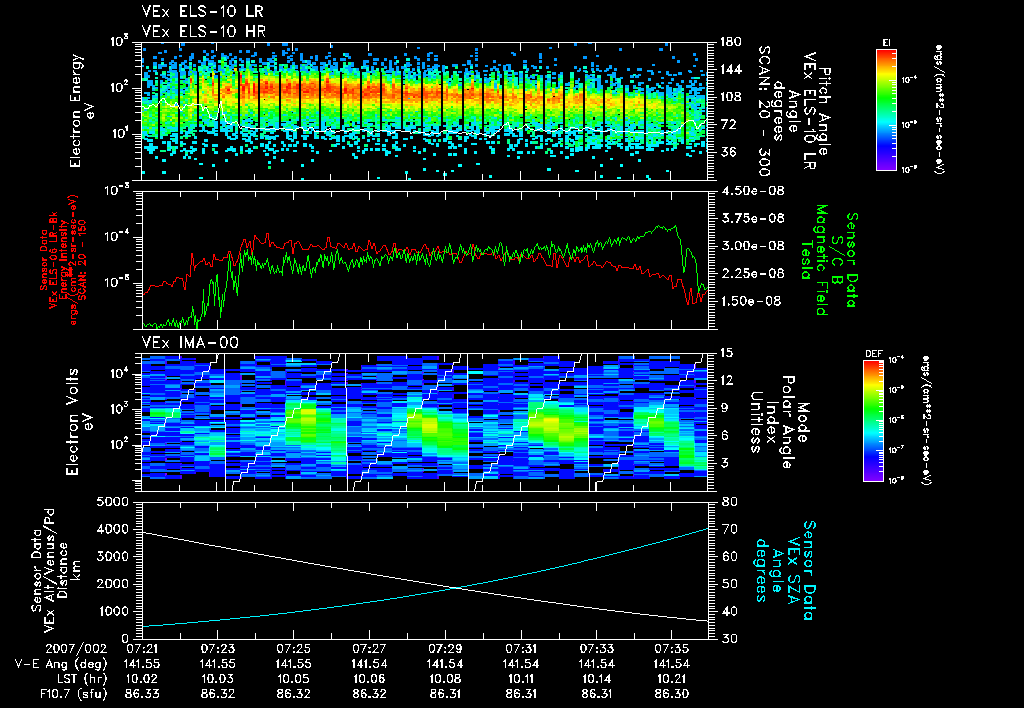This screenshot has width=1024, height=708.
Task: Click the 5000 km altitude tick label
Action: (x=114, y=502)
